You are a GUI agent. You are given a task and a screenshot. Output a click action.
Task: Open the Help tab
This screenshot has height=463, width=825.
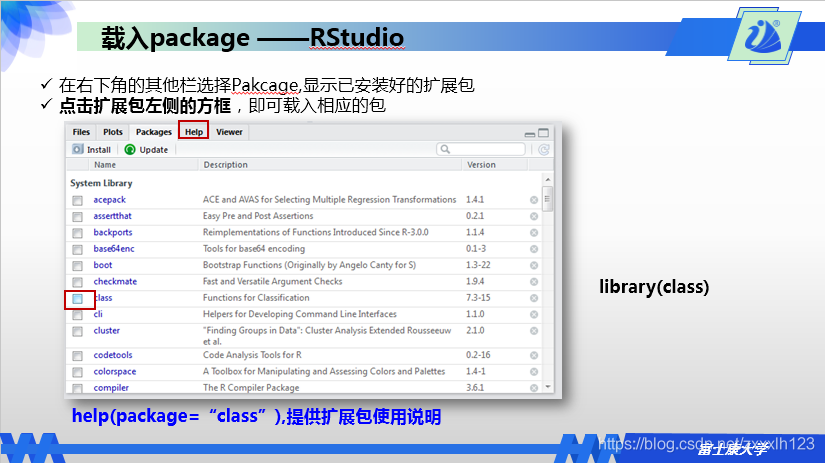click(194, 132)
